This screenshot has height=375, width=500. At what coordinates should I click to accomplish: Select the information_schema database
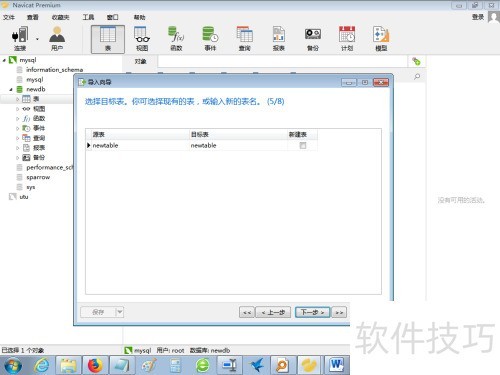point(54,70)
